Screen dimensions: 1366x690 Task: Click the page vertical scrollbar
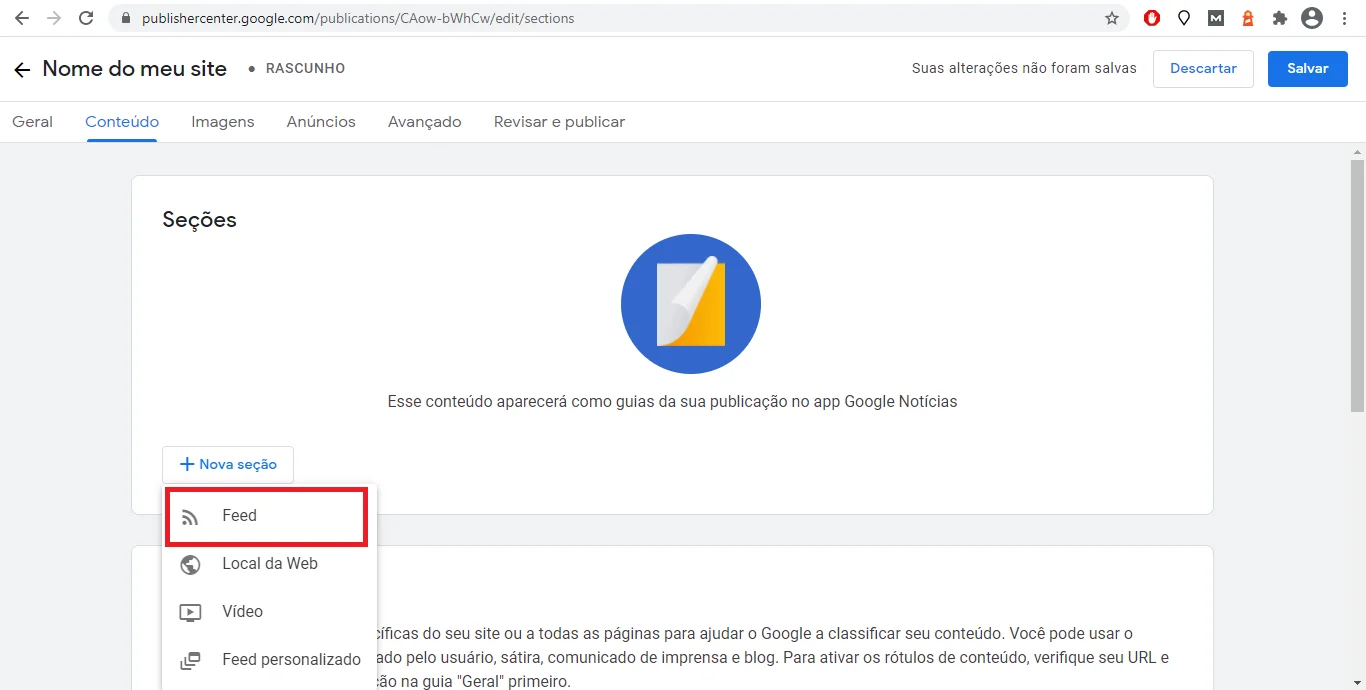point(1357,285)
